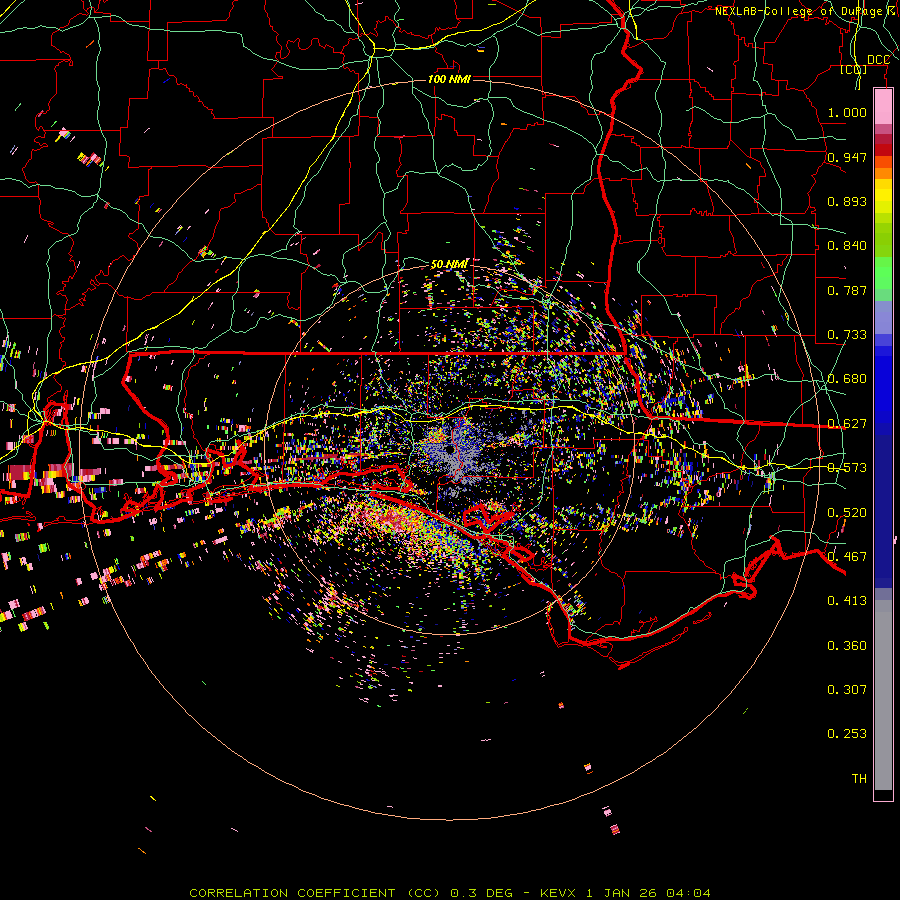
Task: Click the 0.680 legend value
Action: tap(847, 379)
